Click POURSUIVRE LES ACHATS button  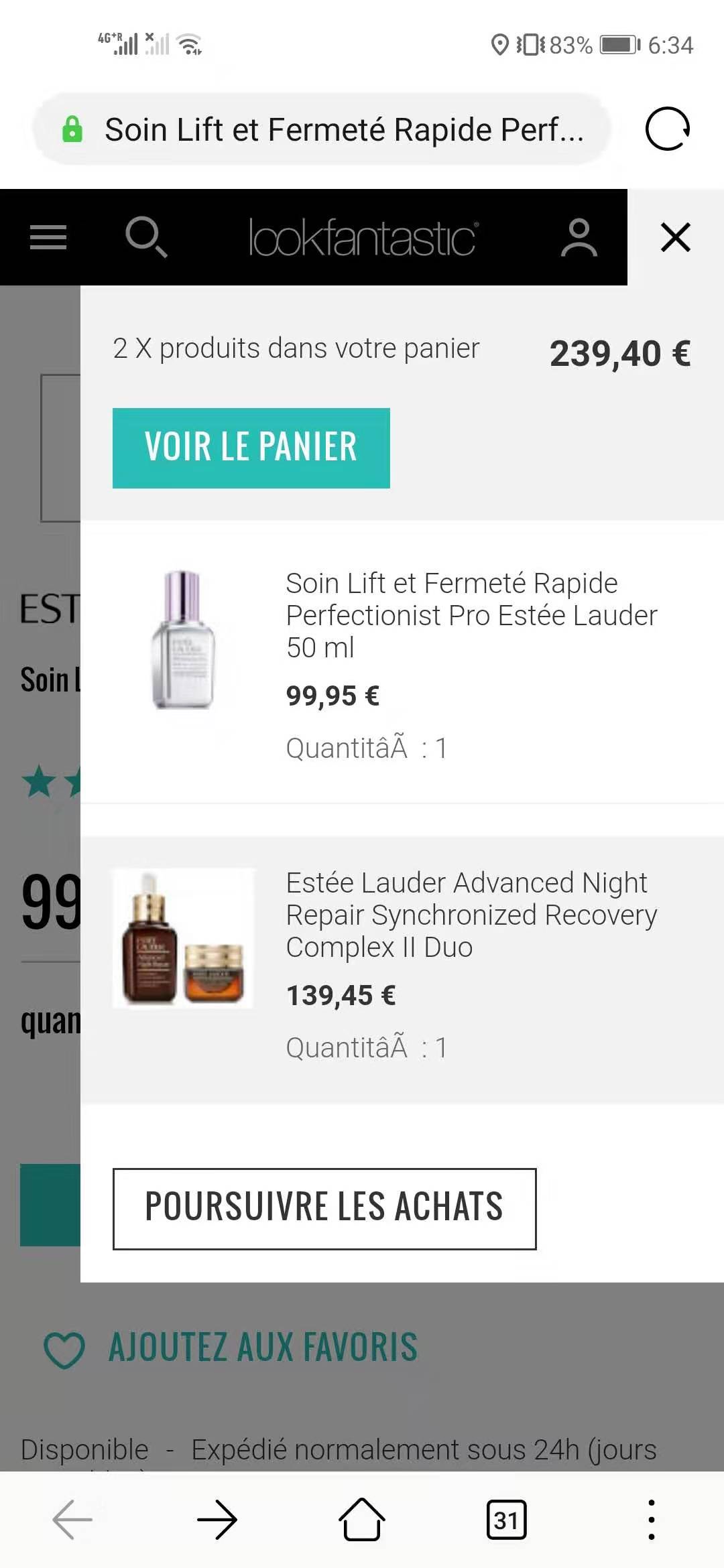tap(324, 1209)
